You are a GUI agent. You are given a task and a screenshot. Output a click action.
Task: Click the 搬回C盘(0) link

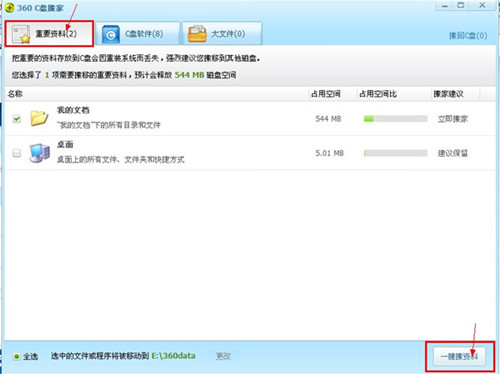[x=468, y=36]
